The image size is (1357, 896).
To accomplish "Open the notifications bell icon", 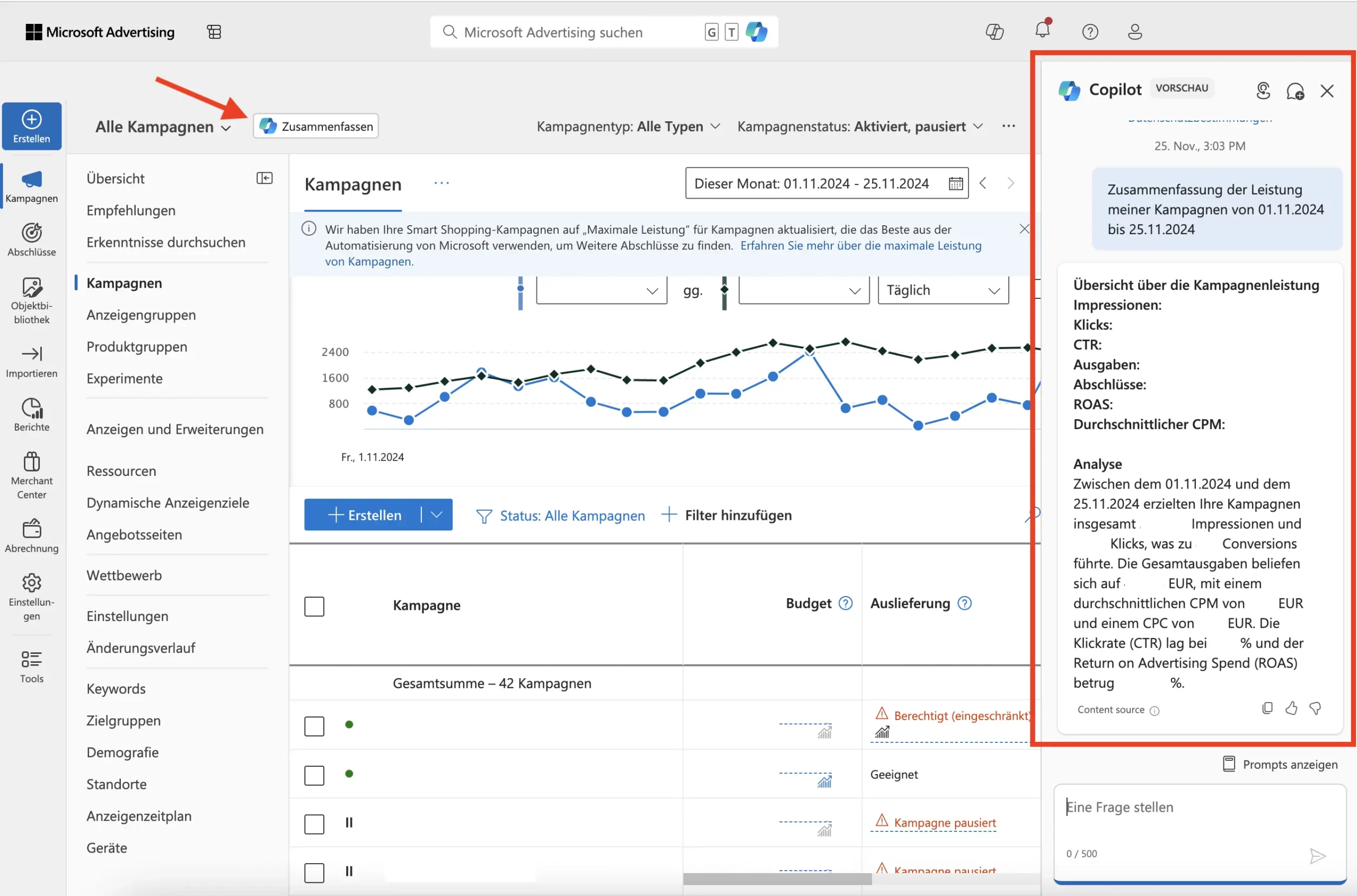I will pyautogui.click(x=1043, y=30).
